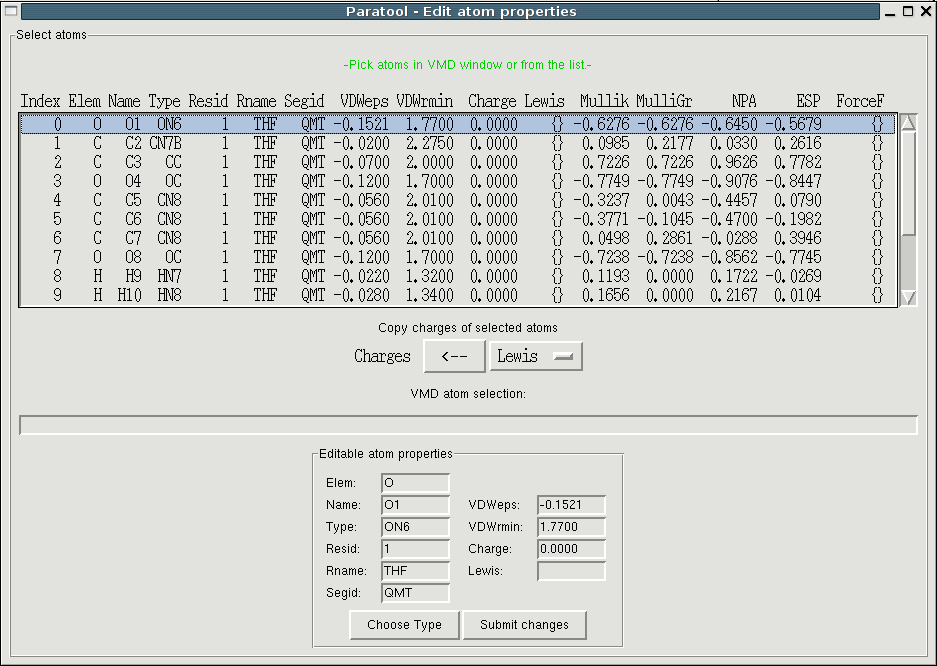937x666 pixels.
Task: Click the Name input field containing O1
Action: (x=415, y=505)
